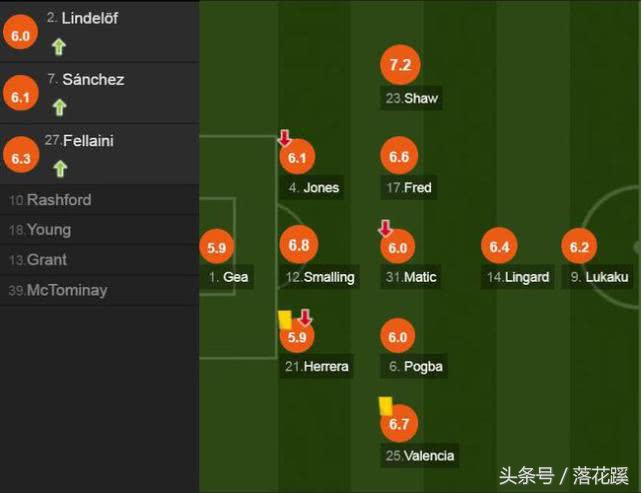Click Lindelöf's name in the substitutes panel
The width and height of the screenshot is (641, 493).
pyautogui.click(x=90, y=18)
